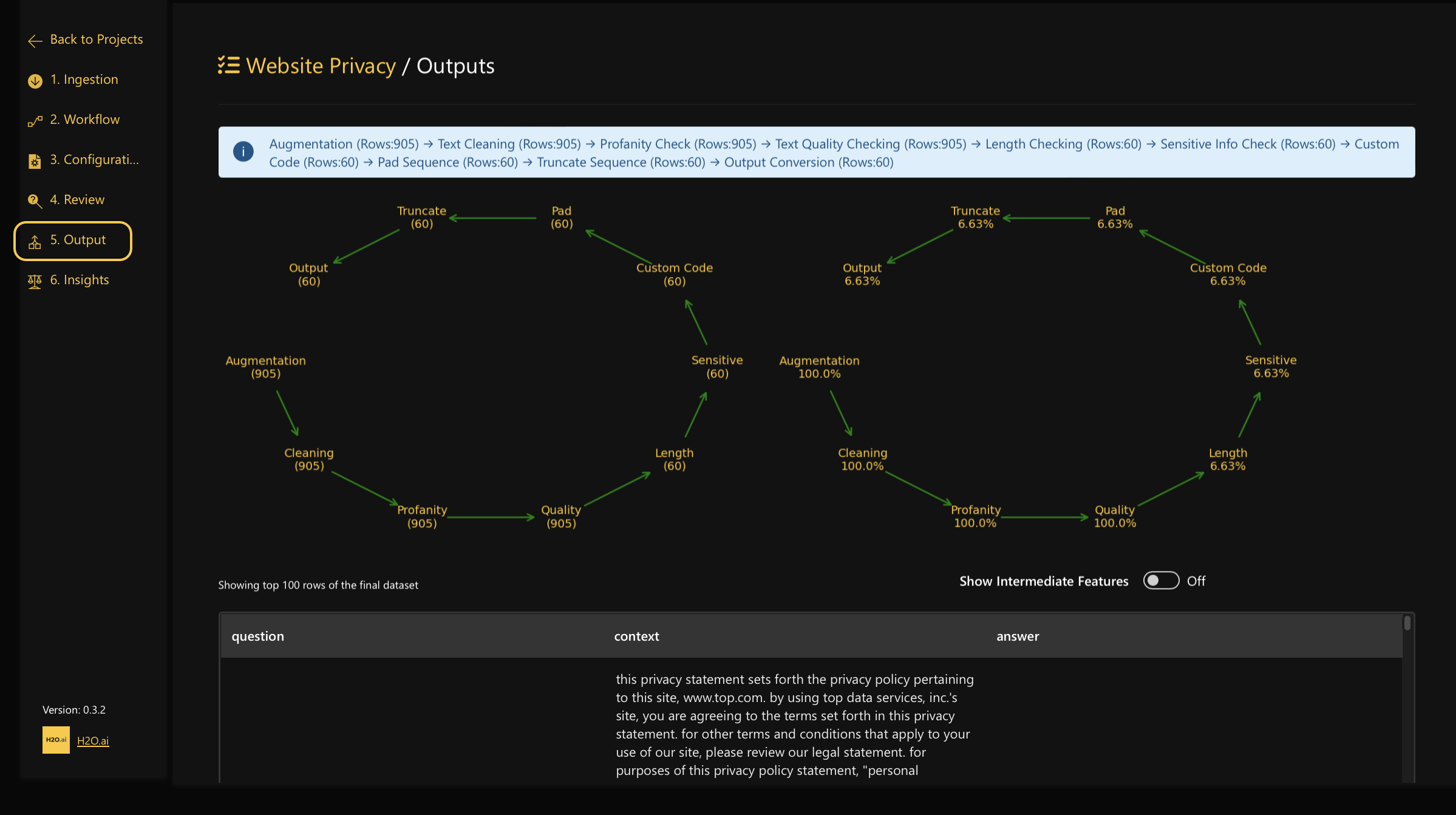This screenshot has height=815, width=1456.
Task: Click Website Privacy breadcrumb title
Action: click(x=321, y=66)
